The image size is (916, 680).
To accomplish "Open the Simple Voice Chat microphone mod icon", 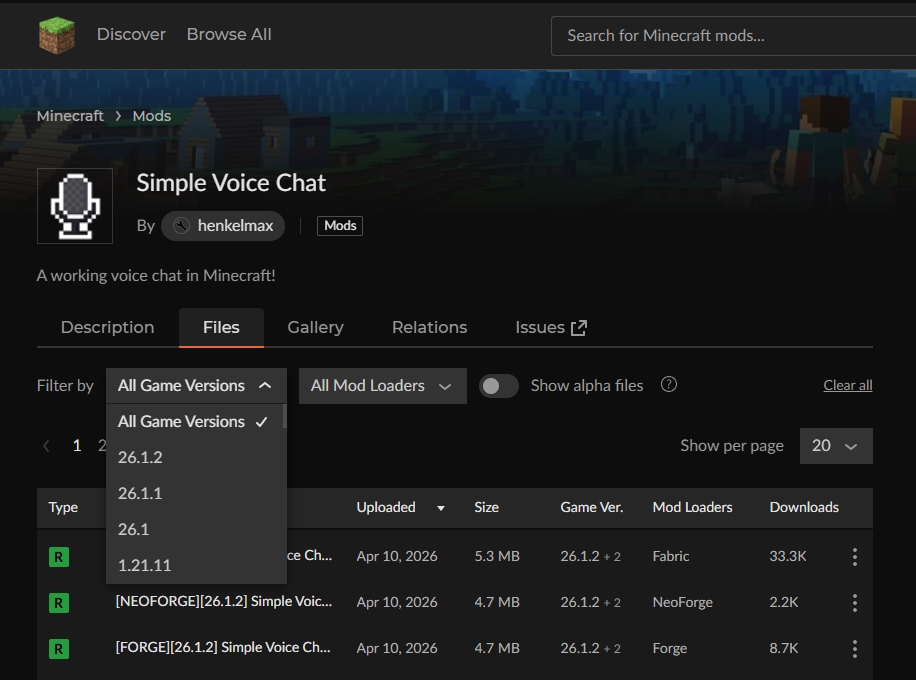I will [x=74, y=206].
